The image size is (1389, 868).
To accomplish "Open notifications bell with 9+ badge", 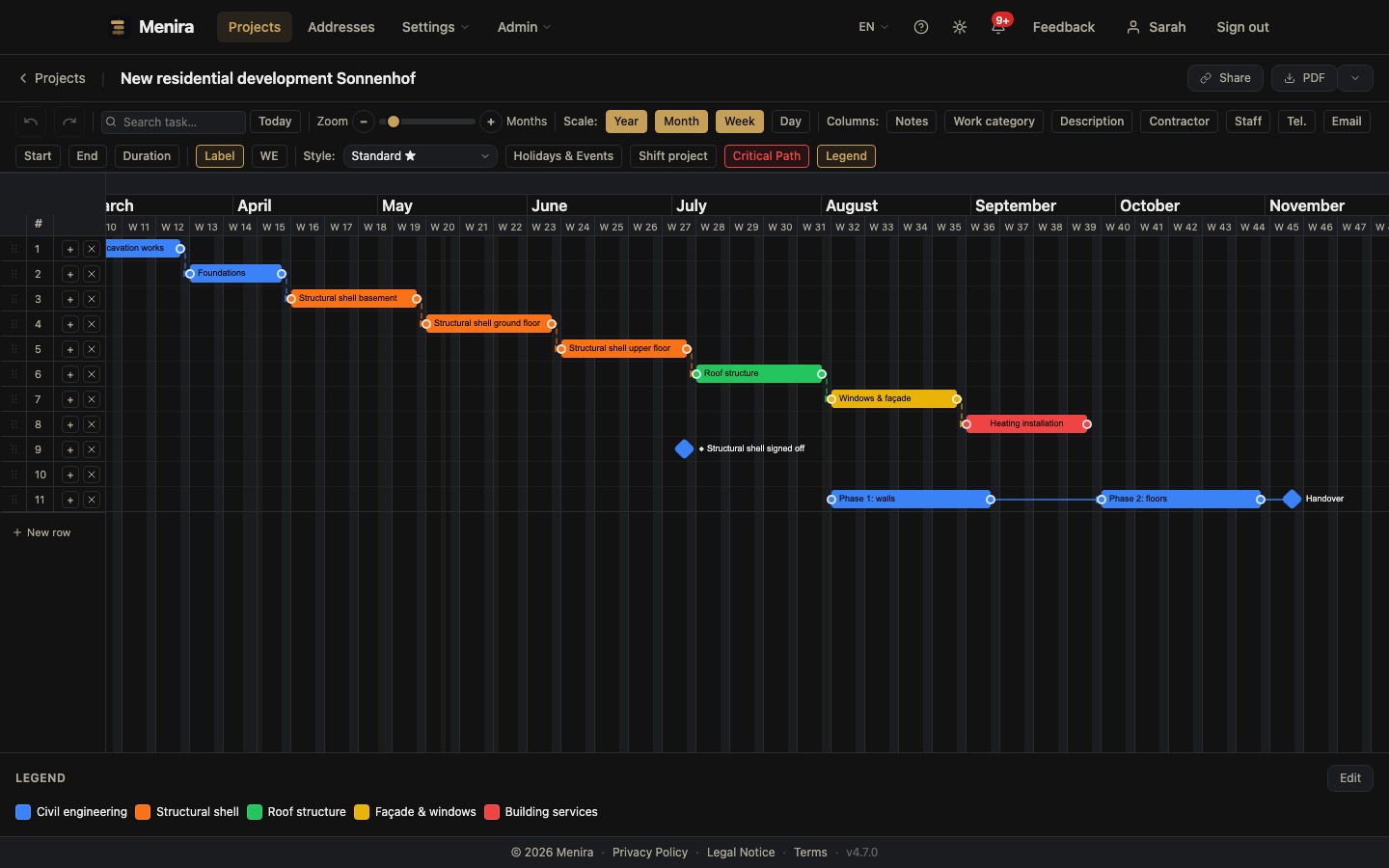I will (x=998, y=27).
